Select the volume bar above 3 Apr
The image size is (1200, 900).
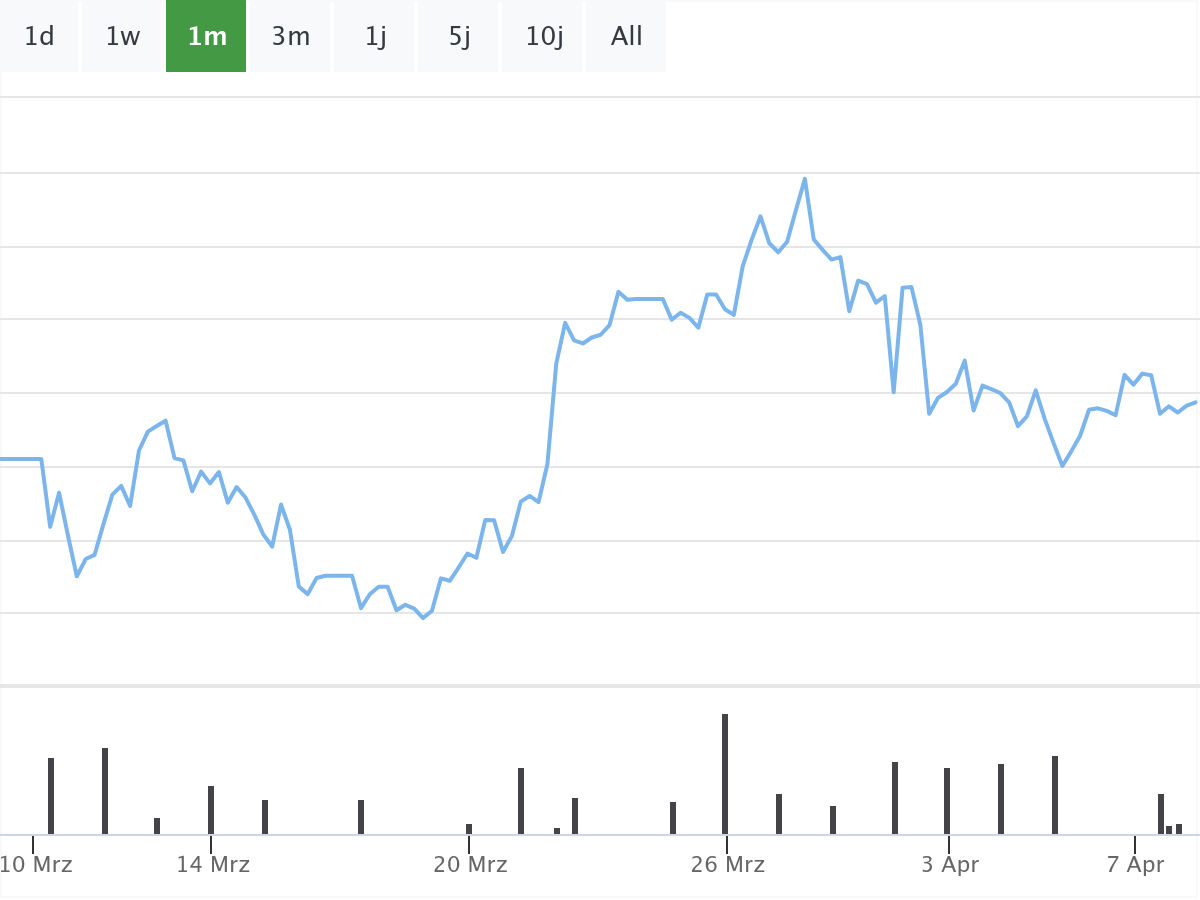[947, 801]
